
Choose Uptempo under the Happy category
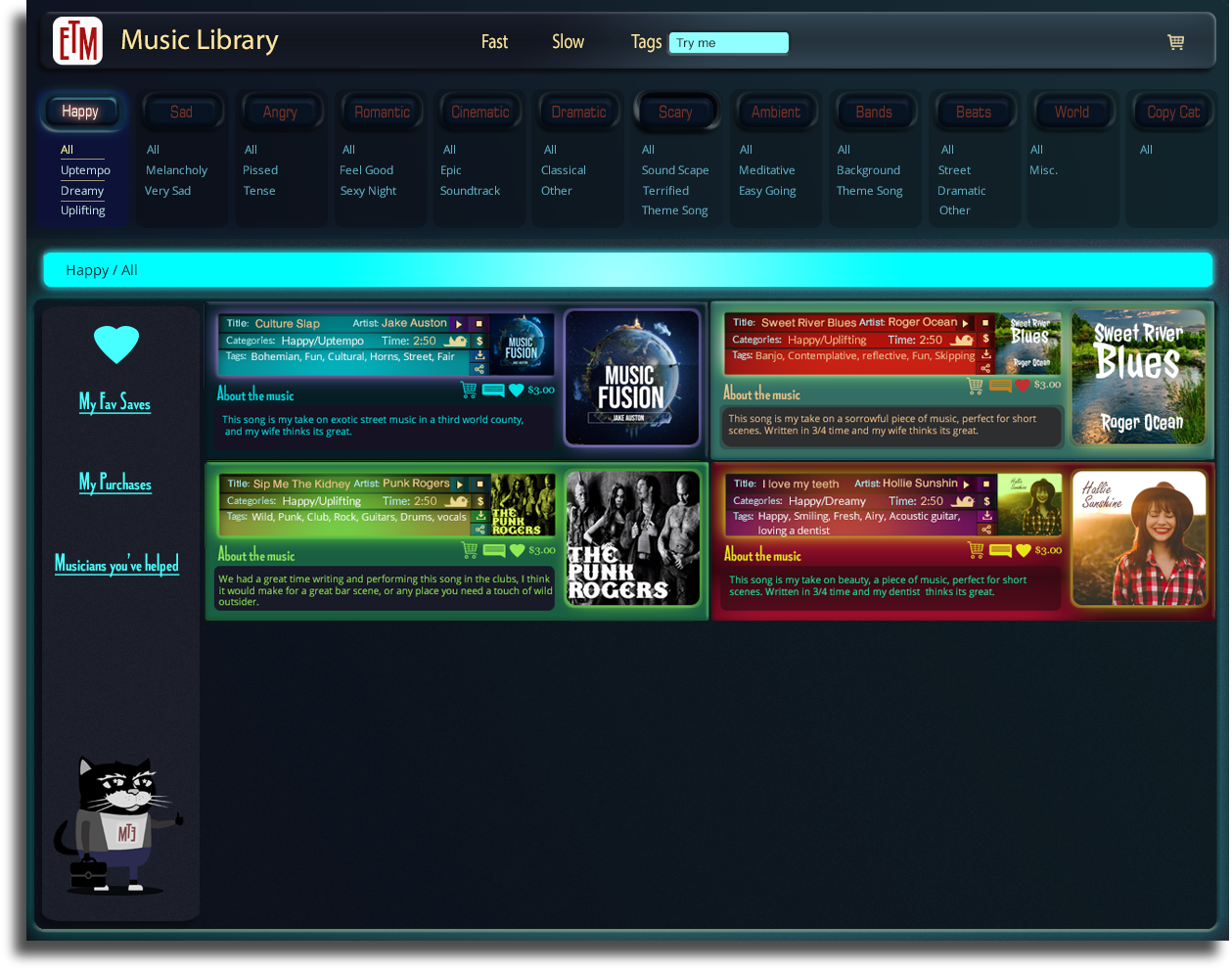pos(85,170)
